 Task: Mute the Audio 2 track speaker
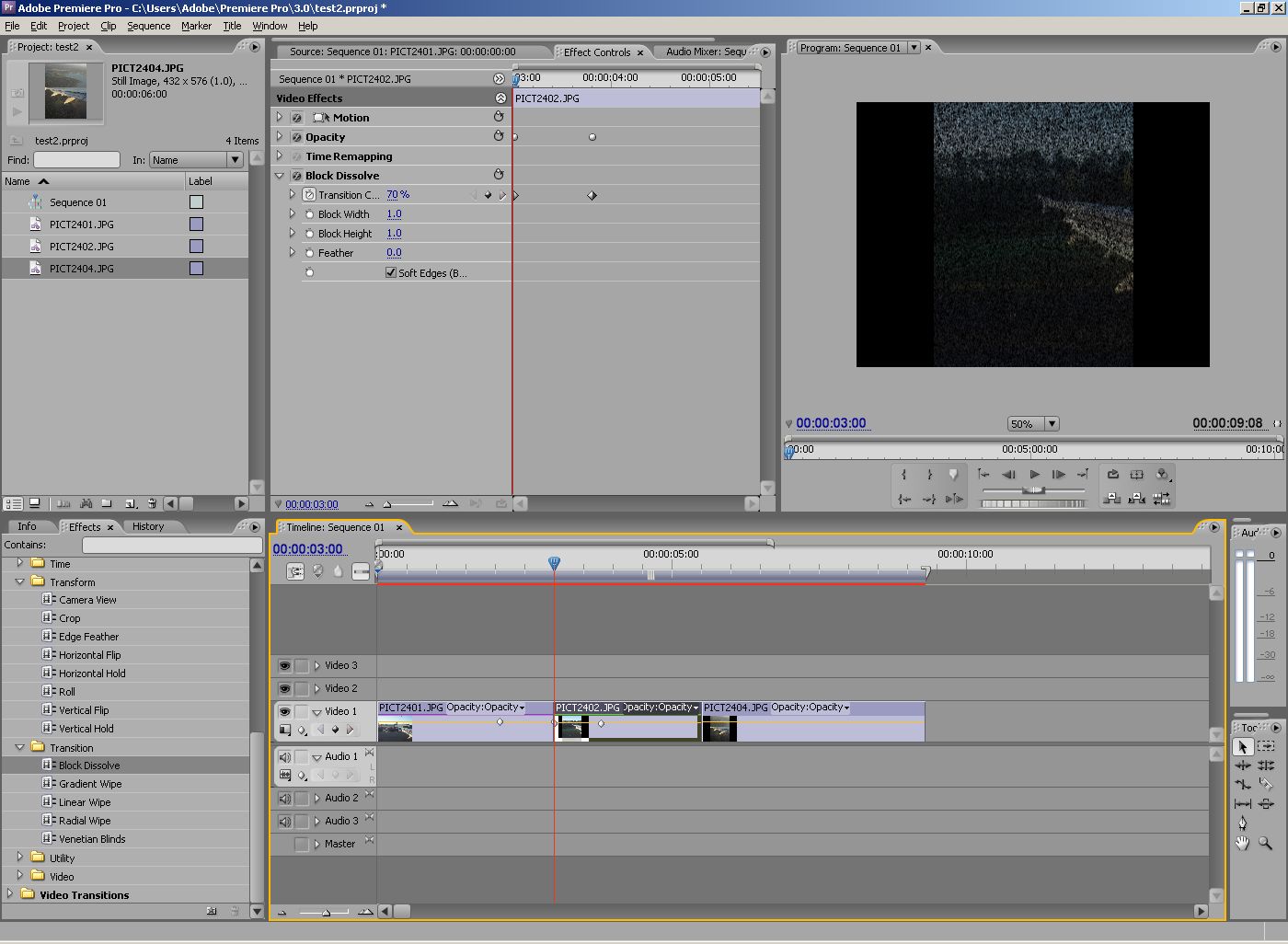285,798
